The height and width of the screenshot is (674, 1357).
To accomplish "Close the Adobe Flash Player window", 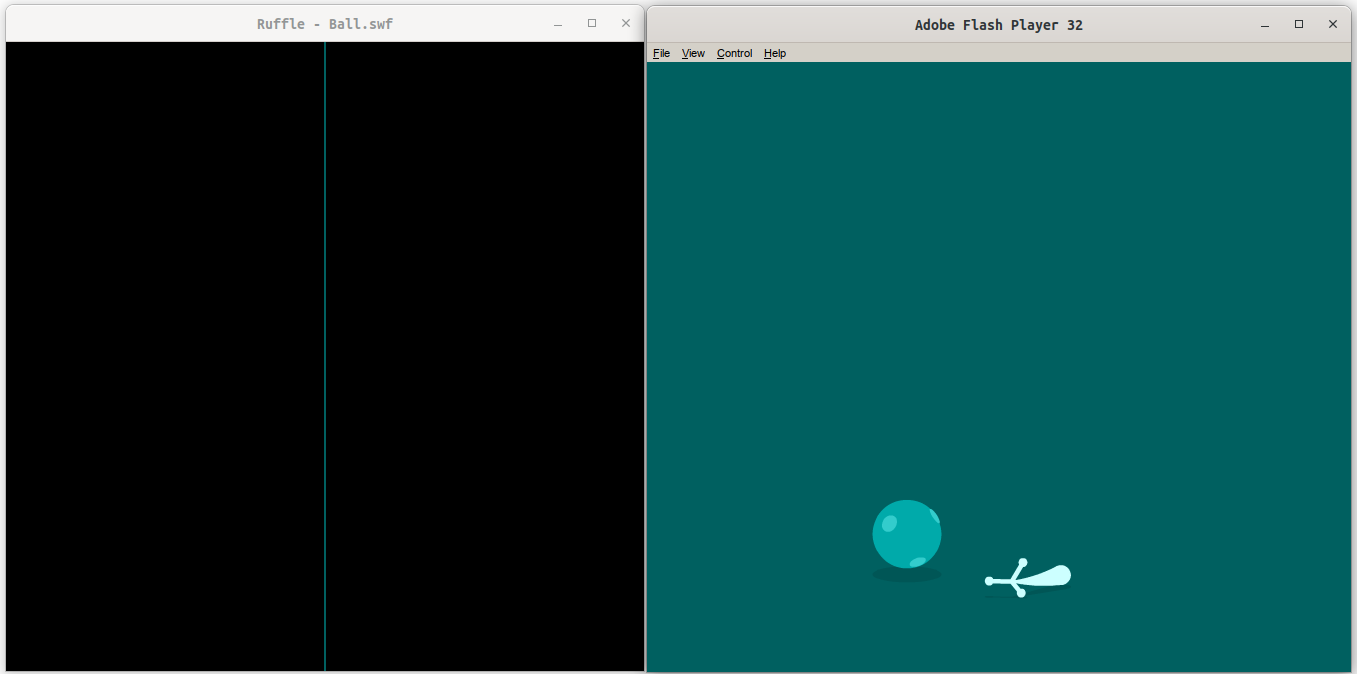I will [x=1332, y=24].
